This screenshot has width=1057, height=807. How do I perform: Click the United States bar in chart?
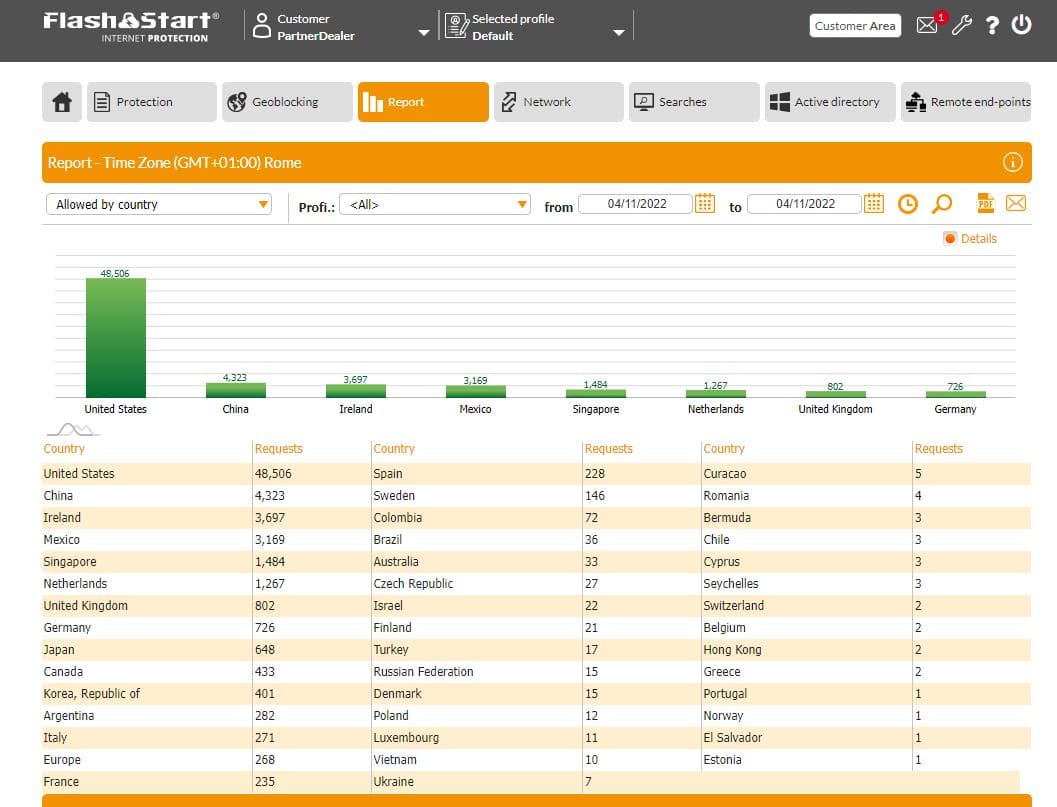pyautogui.click(x=116, y=338)
